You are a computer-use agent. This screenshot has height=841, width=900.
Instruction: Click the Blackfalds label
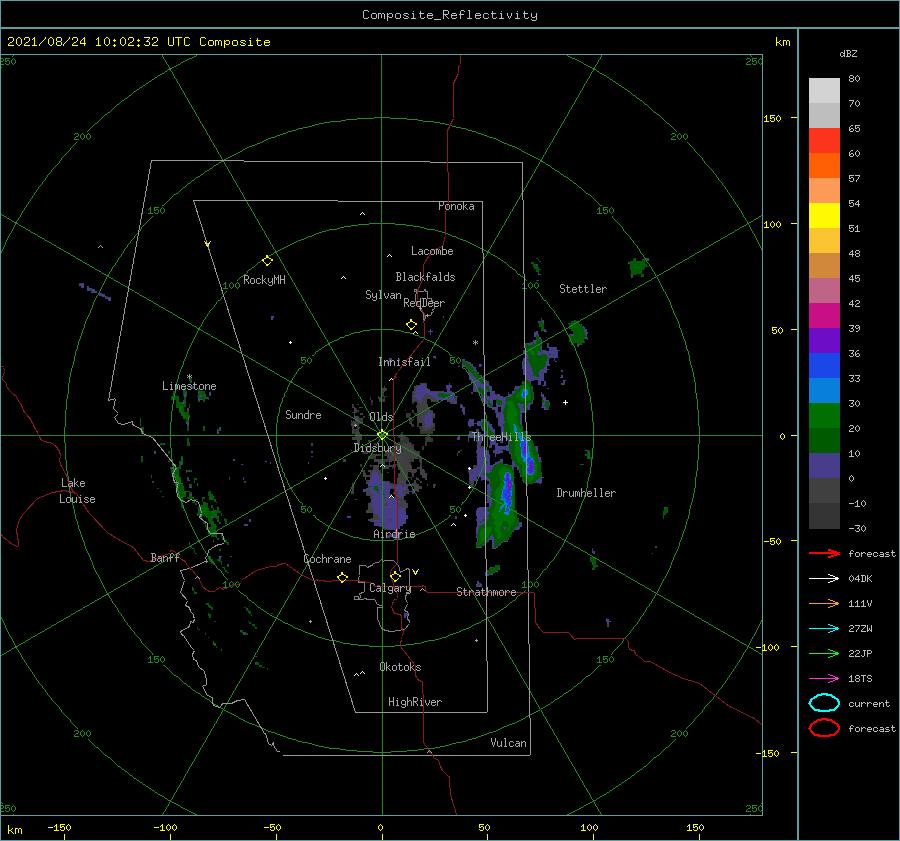pos(425,277)
